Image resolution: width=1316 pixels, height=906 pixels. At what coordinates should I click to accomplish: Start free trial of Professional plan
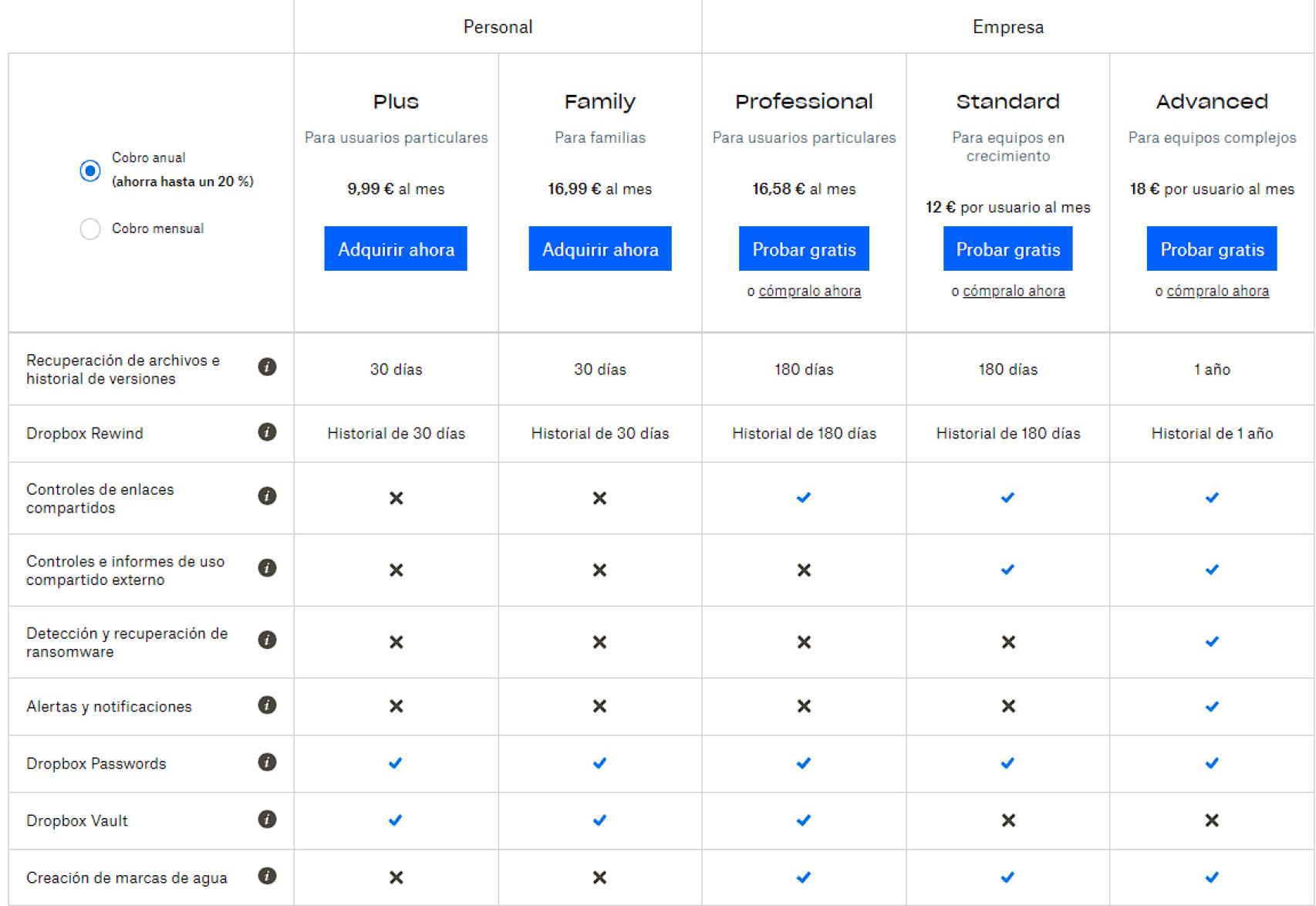click(804, 248)
